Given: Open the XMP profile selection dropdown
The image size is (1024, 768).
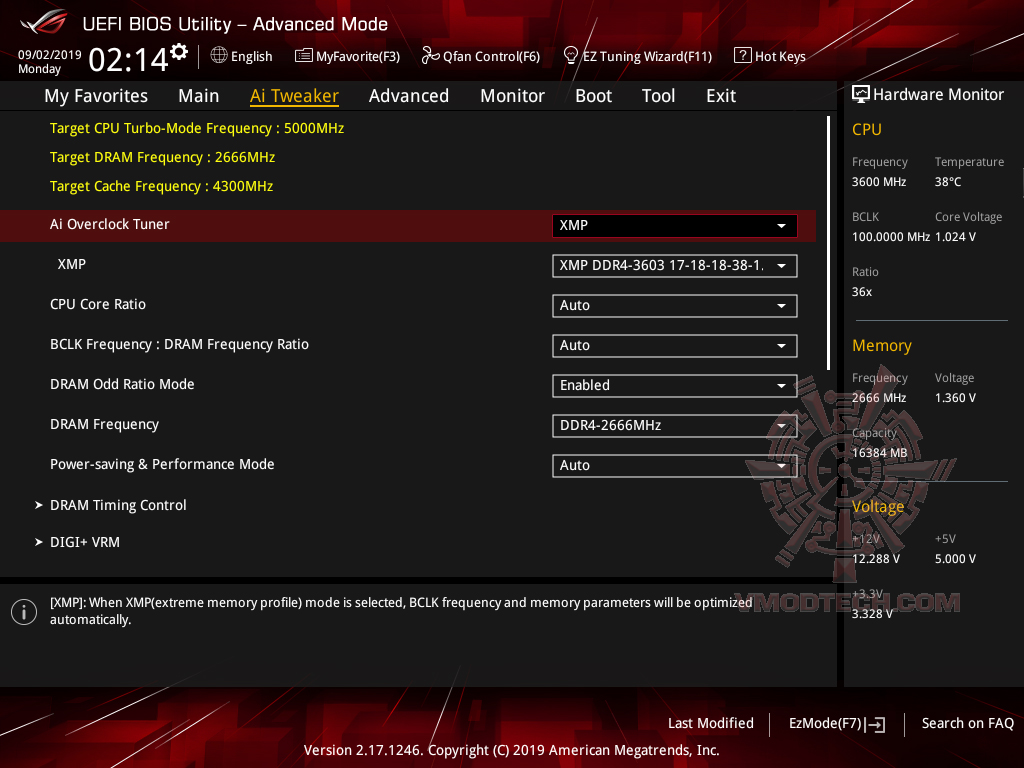Looking at the screenshot, I should pos(674,266).
